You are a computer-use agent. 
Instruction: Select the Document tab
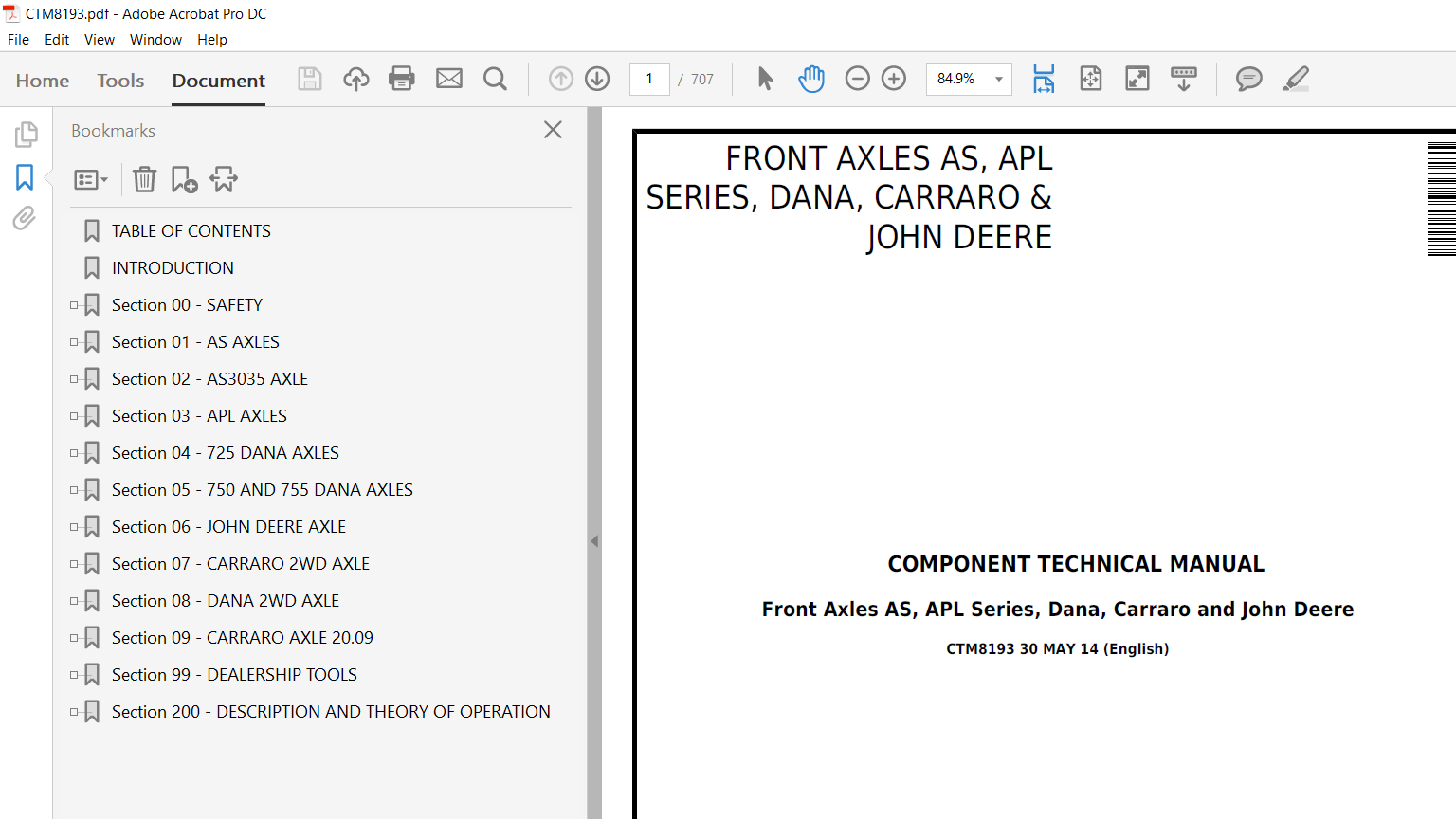point(219,81)
